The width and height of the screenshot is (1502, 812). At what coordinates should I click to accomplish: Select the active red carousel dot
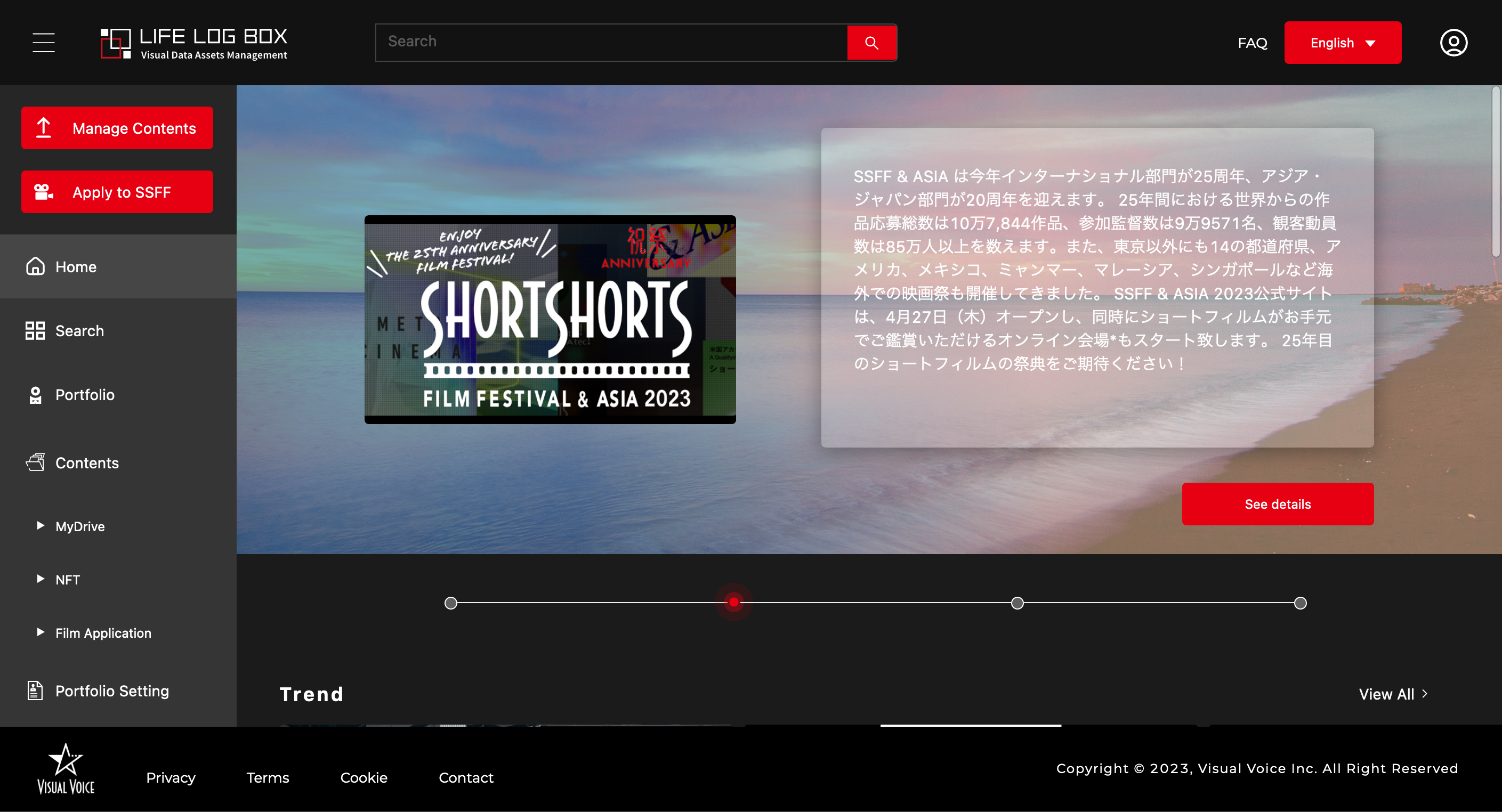pos(733,602)
